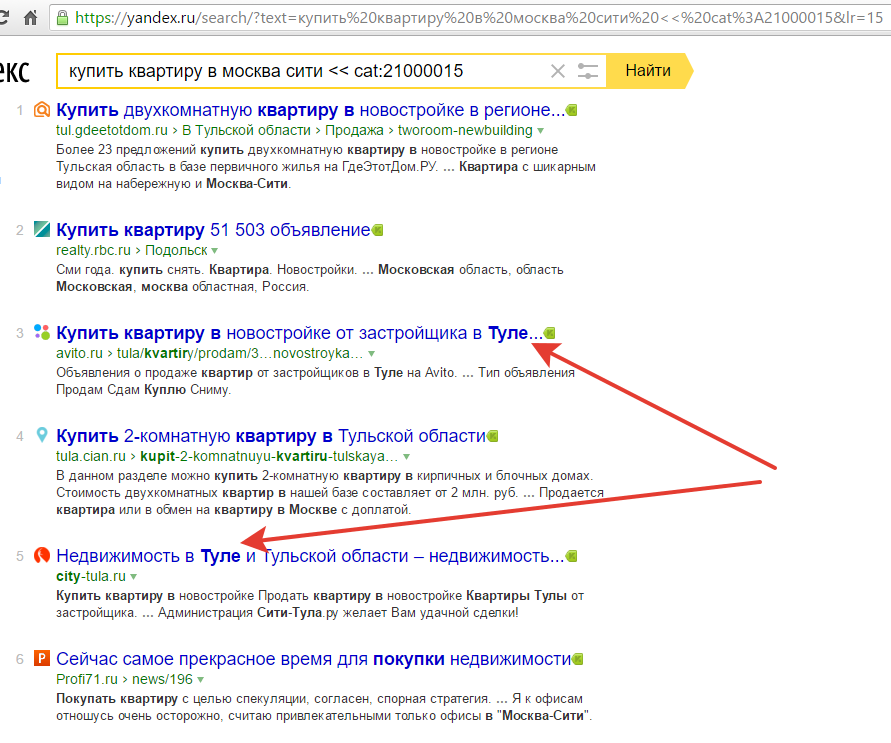Click the Yandex logo

[14, 72]
